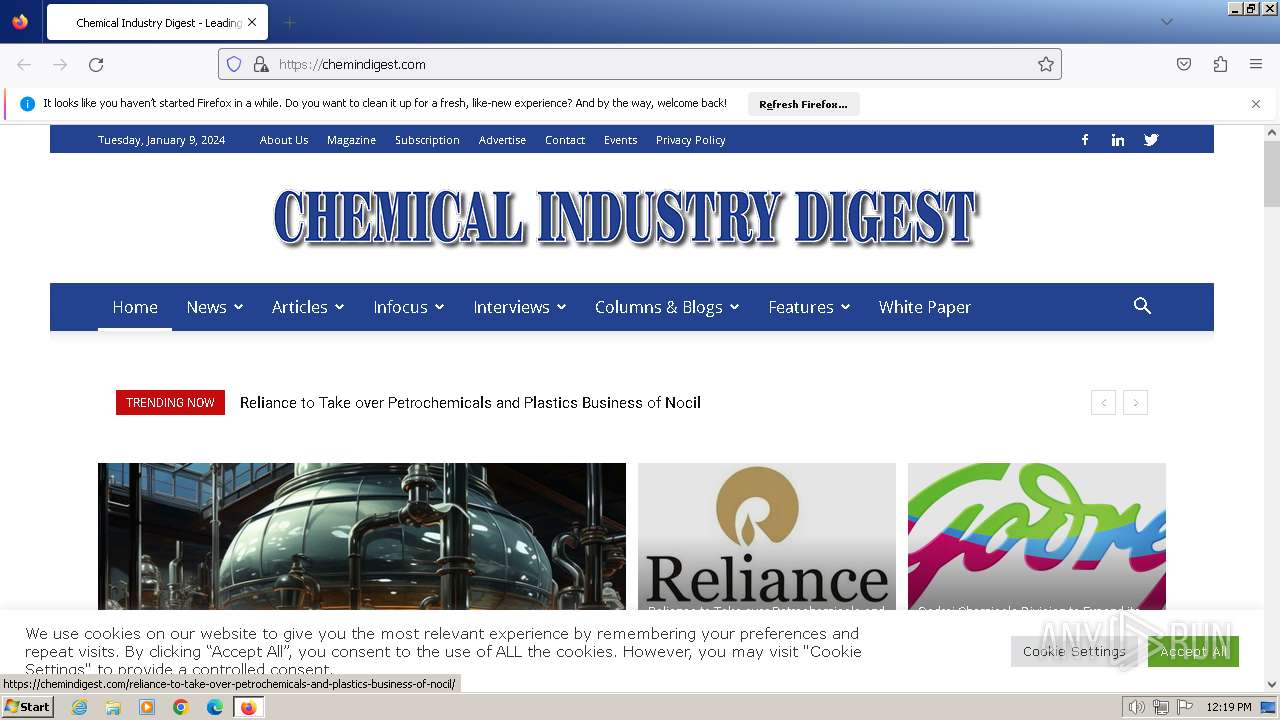Visit the Twitter page icon
The width and height of the screenshot is (1280, 720).
pyautogui.click(x=1151, y=140)
